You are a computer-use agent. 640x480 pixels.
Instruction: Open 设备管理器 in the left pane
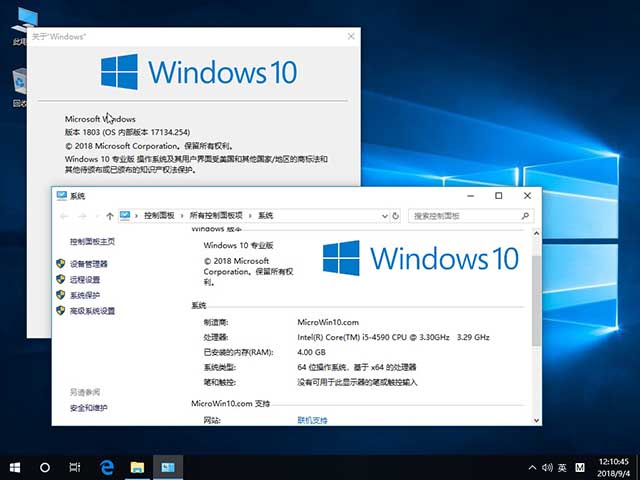pyautogui.click(x=88, y=264)
